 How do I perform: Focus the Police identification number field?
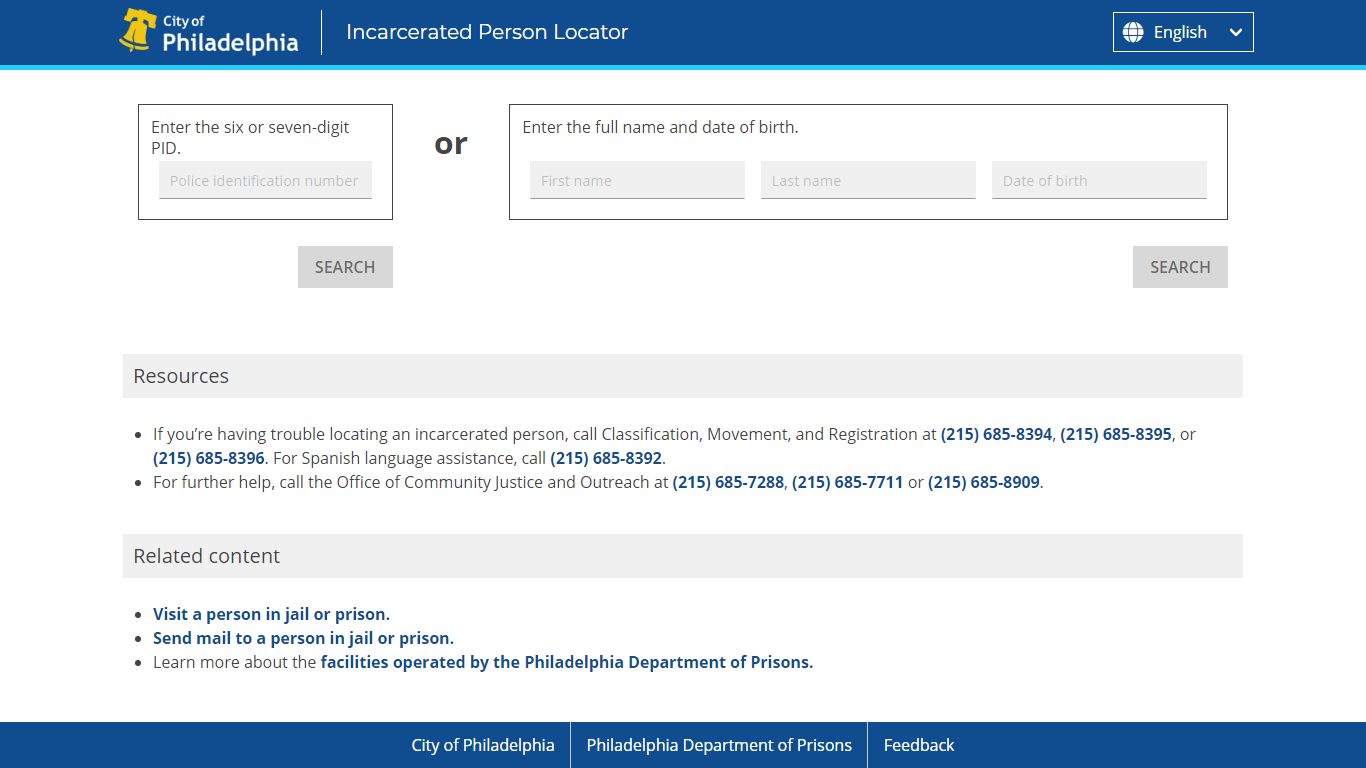[265, 180]
